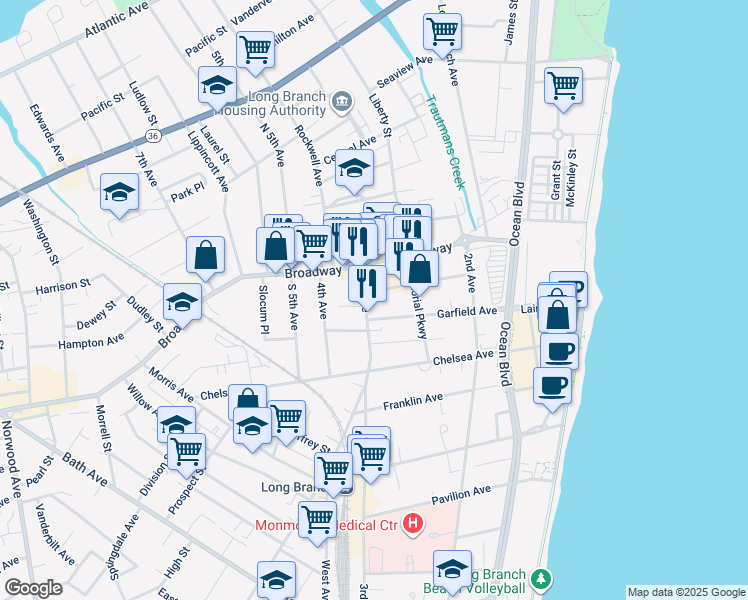Click the Harrison St street label
The image size is (748, 600).
[63, 287]
